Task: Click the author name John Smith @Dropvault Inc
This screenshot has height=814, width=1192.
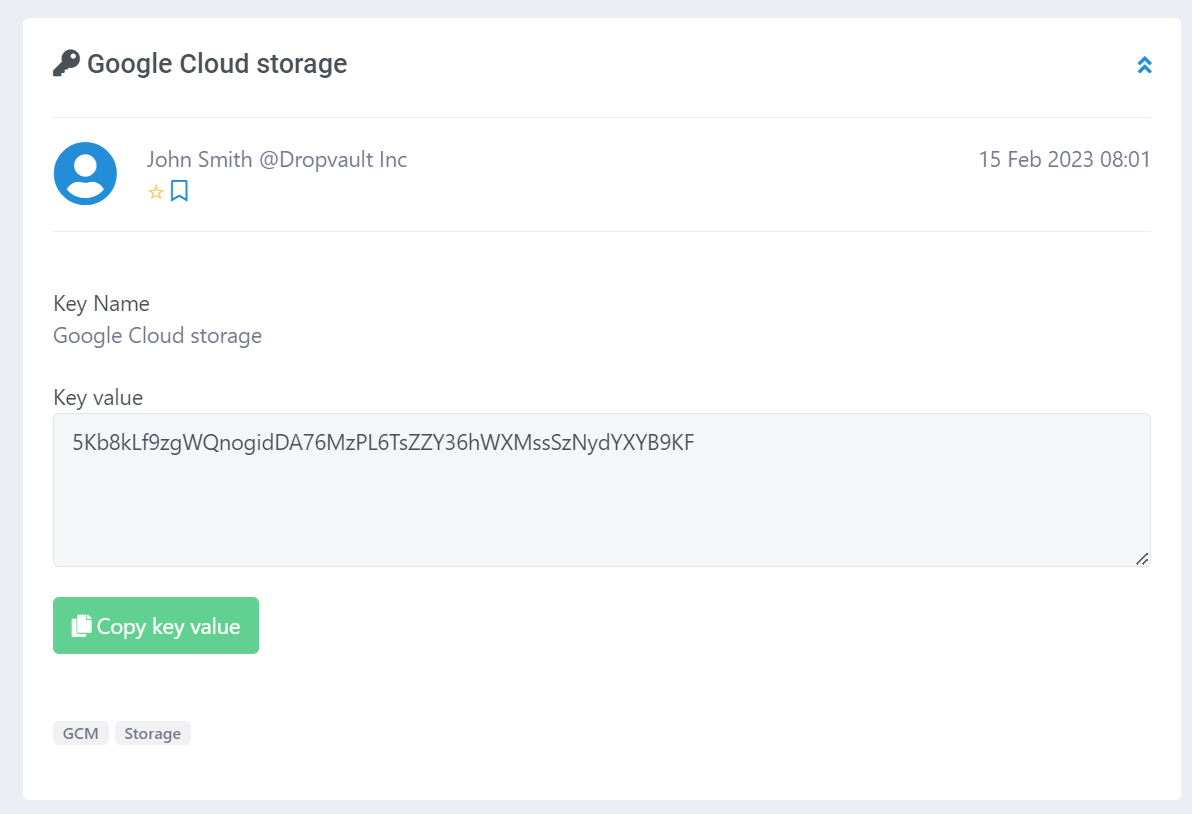Action: pyautogui.click(x=277, y=160)
